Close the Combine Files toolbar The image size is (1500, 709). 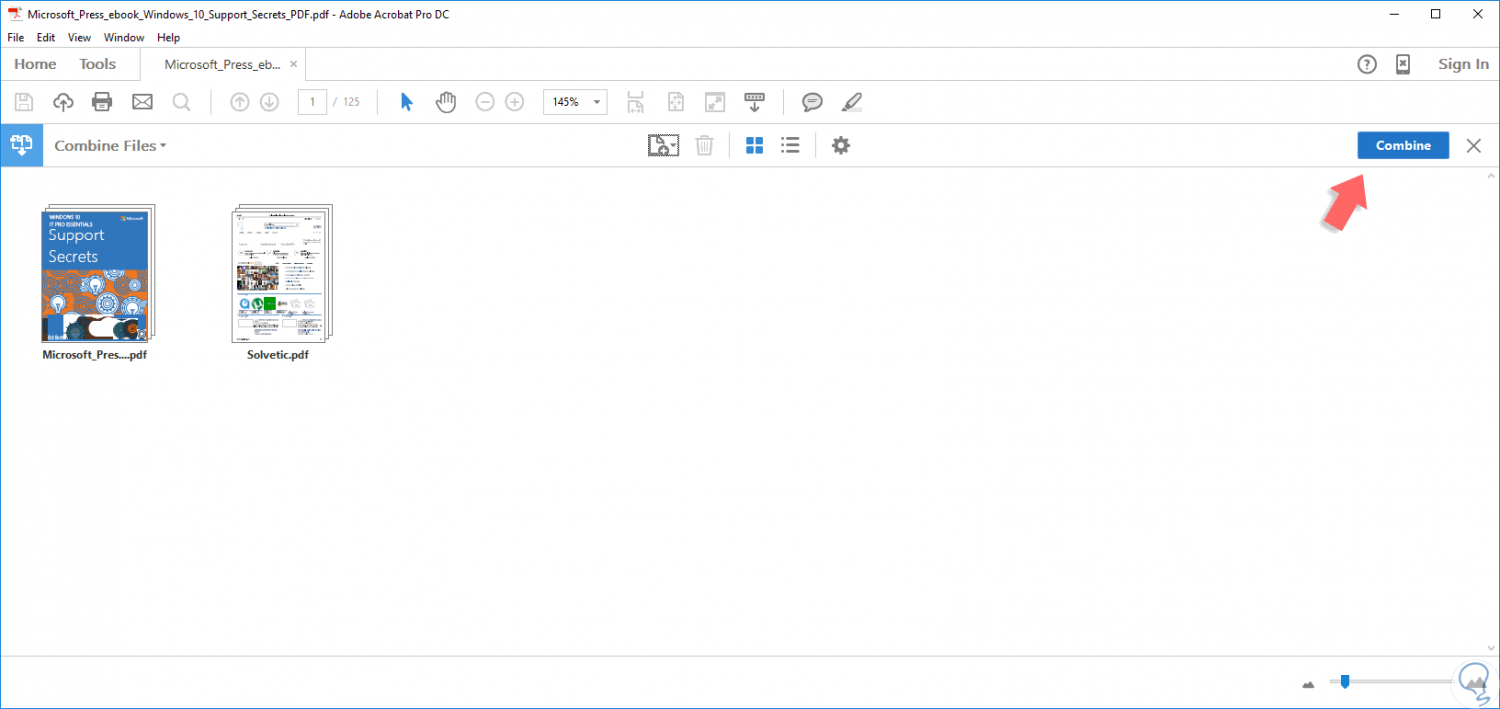point(1473,145)
